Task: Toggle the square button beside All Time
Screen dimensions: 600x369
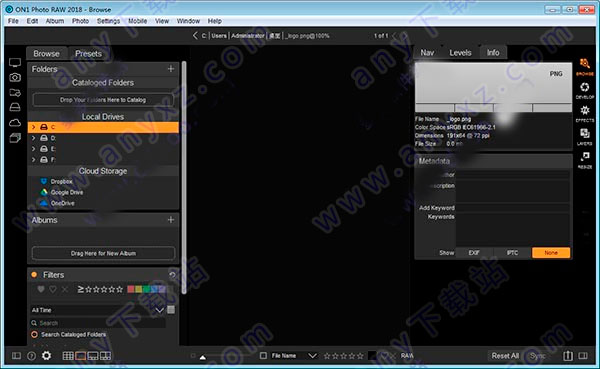Action: pyautogui.click(x=171, y=310)
